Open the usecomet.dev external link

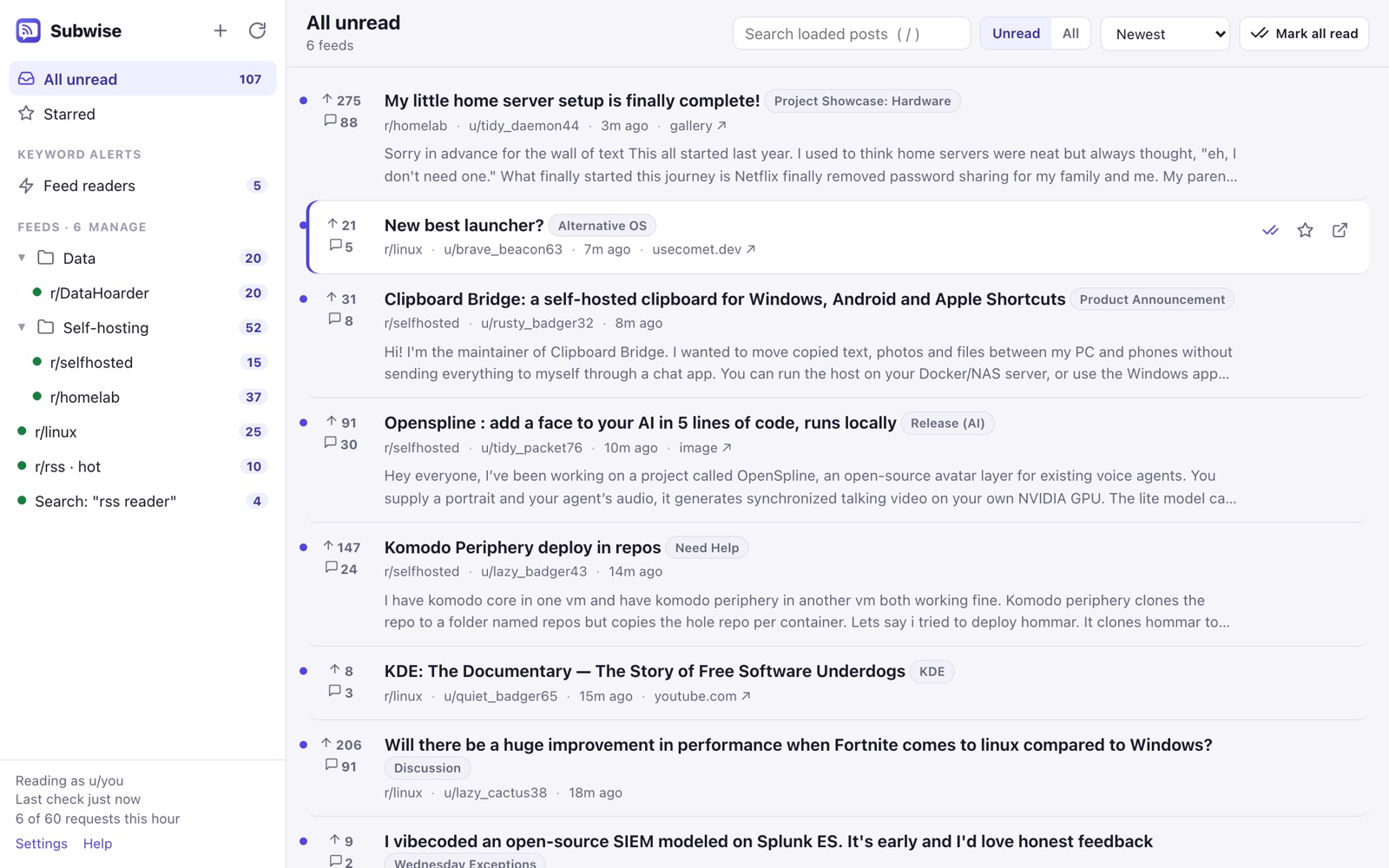[x=704, y=249]
